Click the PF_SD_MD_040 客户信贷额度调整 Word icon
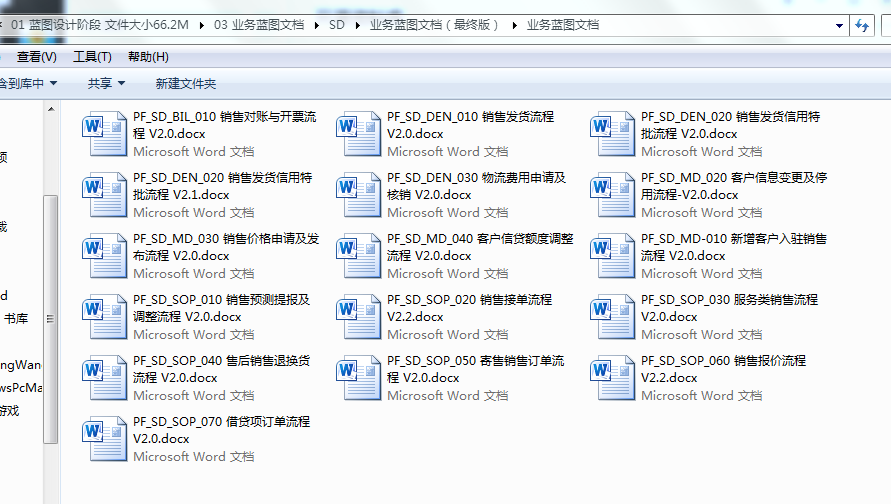The image size is (891, 504). [359, 256]
